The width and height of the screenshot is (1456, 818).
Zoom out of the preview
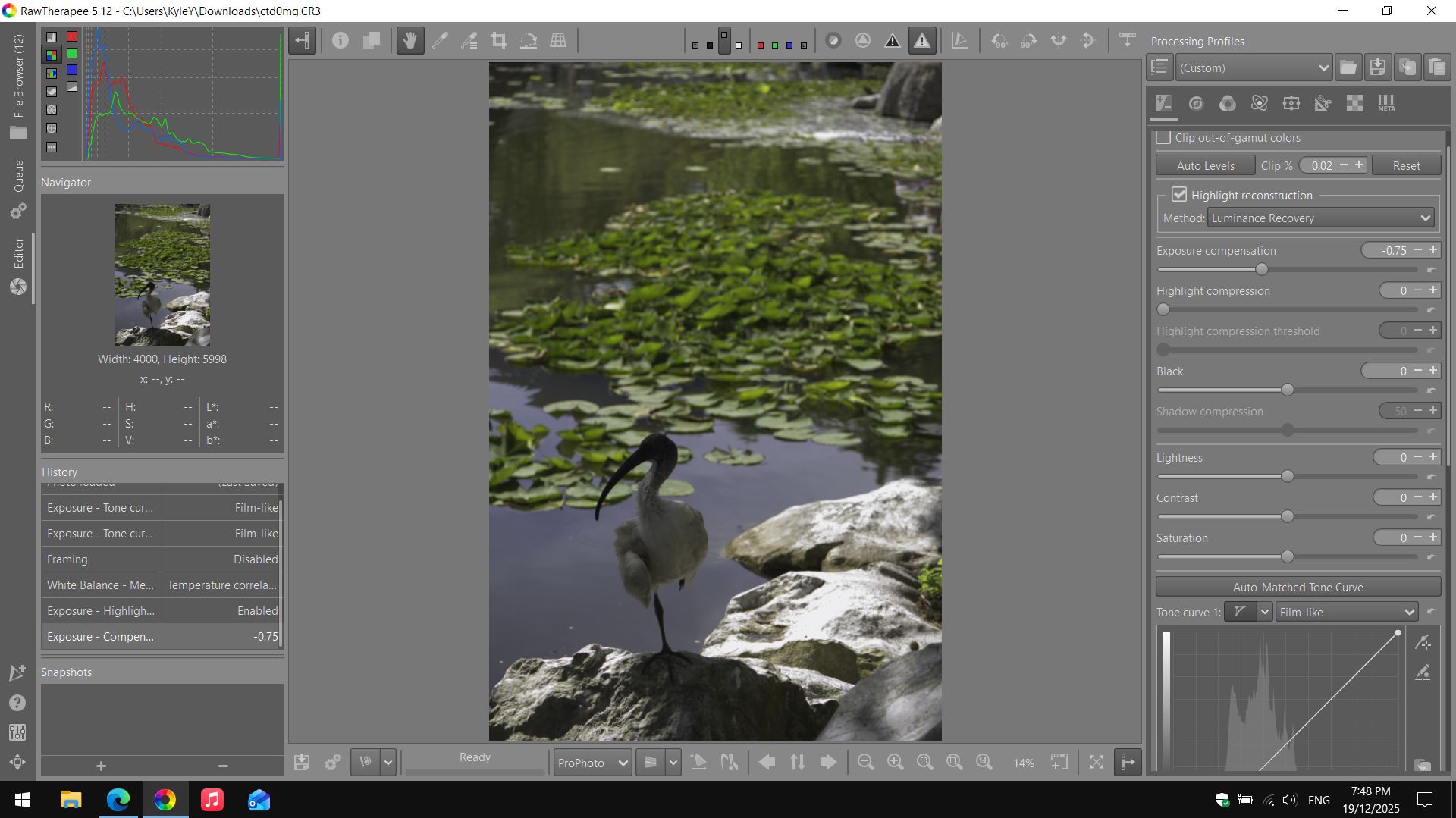tap(865, 763)
